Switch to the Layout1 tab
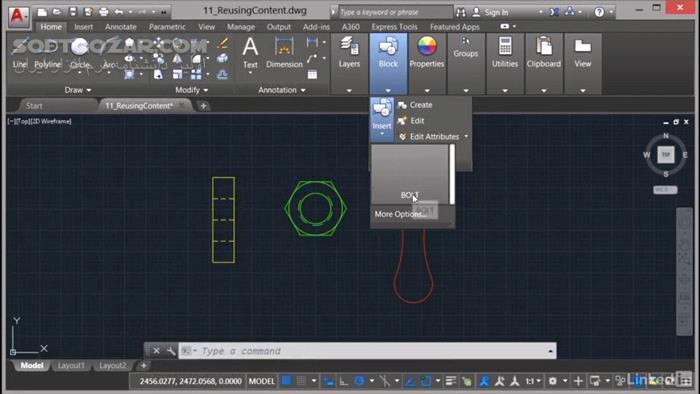 (71, 365)
